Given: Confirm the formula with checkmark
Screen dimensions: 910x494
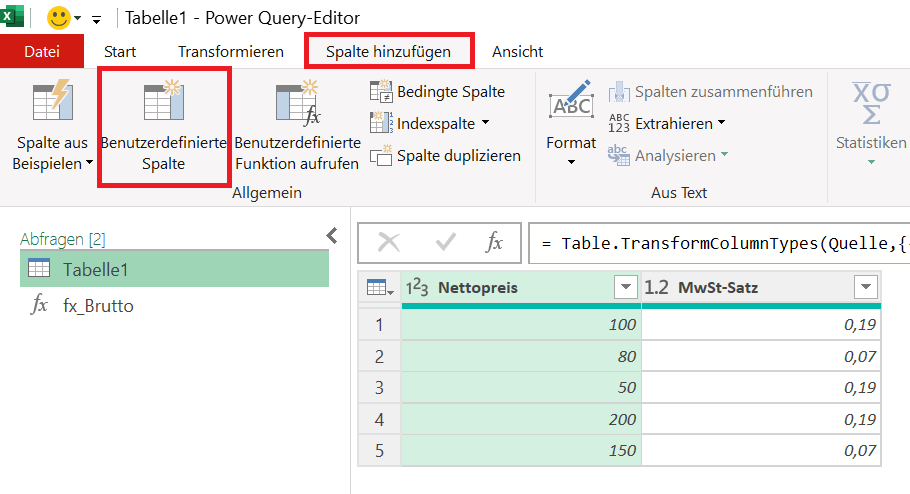Looking at the screenshot, I should tap(445, 242).
